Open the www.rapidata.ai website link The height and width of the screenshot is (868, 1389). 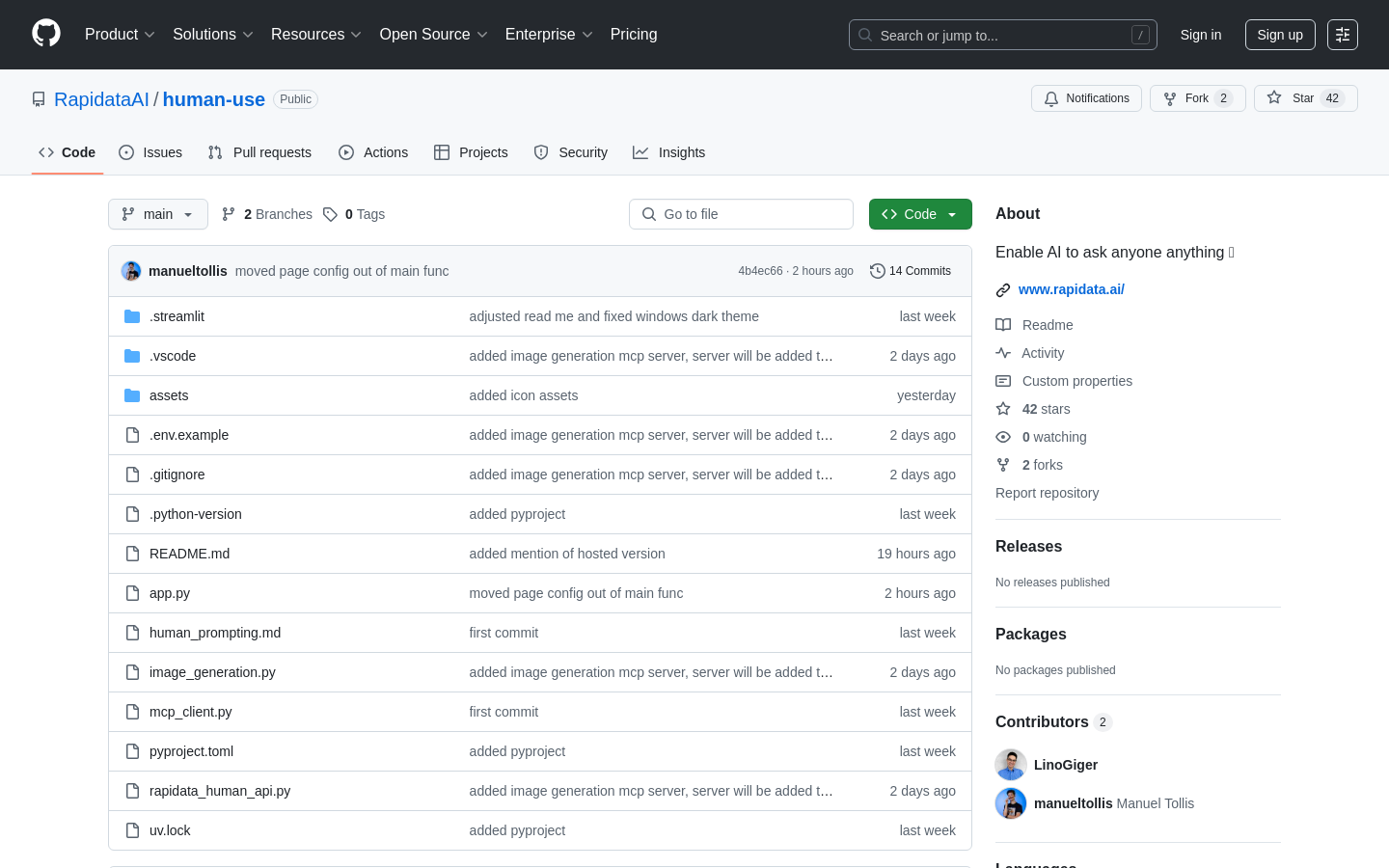(1072, 289)
